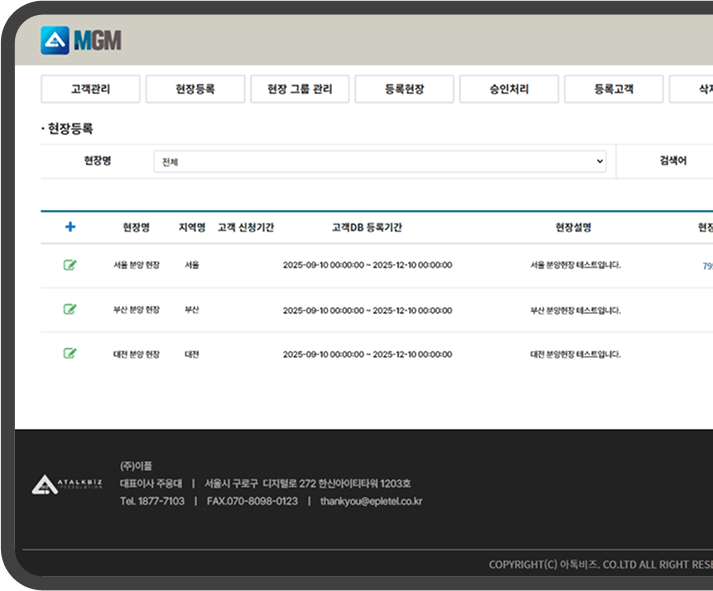Click the 고객DB 등록기간 column header
Screen dimensions: 713x591
[x=367, y=227]
